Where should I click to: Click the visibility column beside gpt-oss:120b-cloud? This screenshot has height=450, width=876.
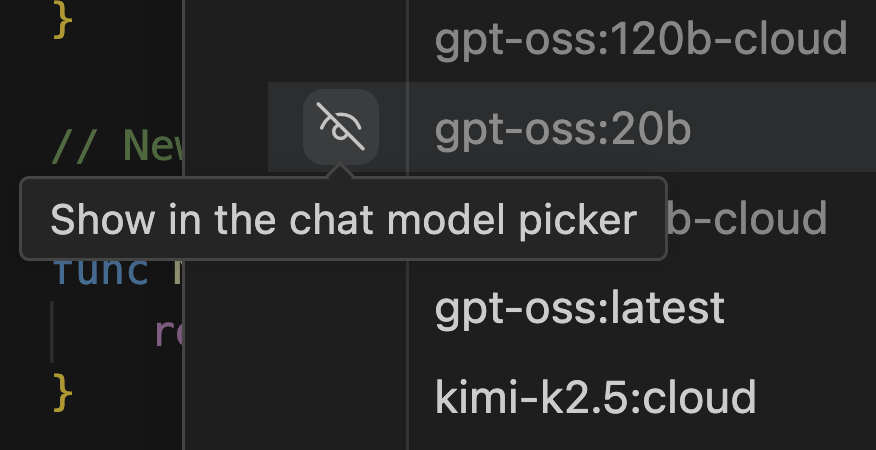pos(341,40)
